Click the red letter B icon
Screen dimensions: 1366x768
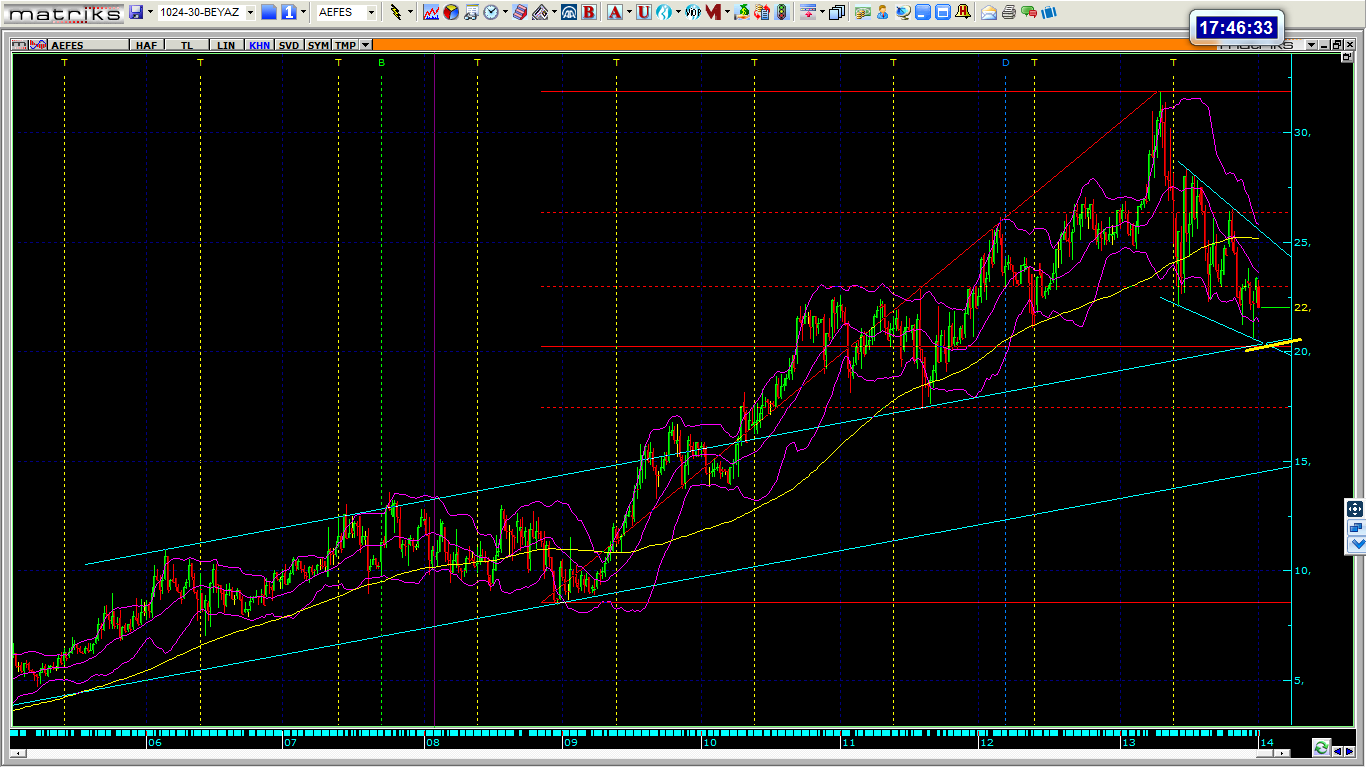click(589, 12)
